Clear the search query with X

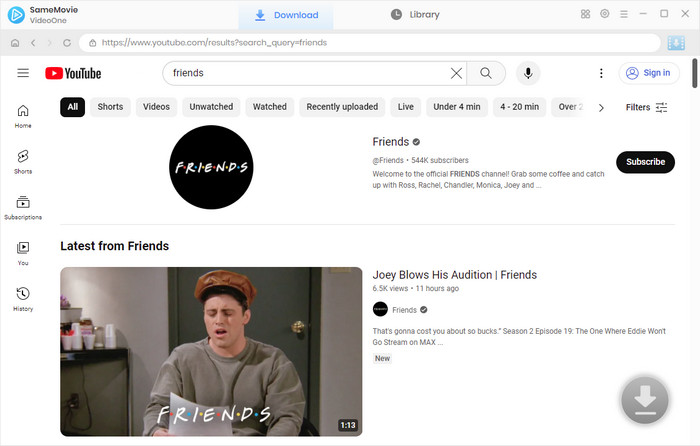point(456,73)
